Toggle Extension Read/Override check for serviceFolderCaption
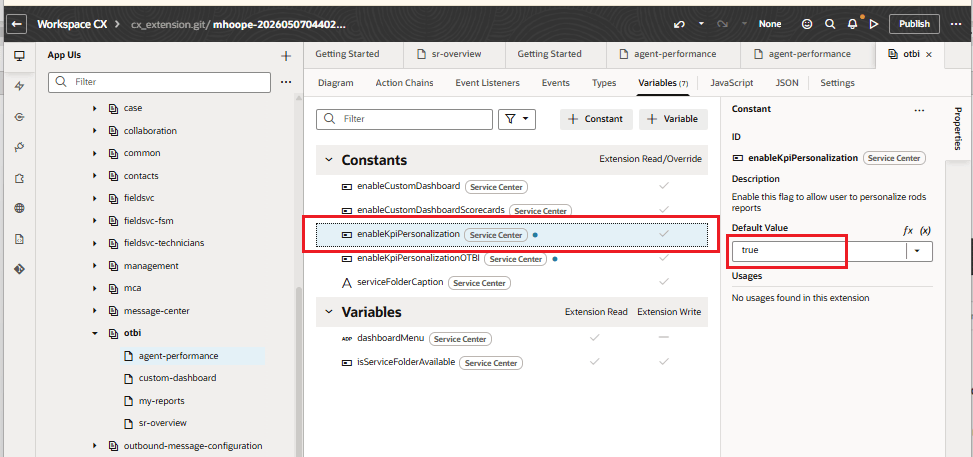Viewport: 973px width, 457px height. pos(664,281)
